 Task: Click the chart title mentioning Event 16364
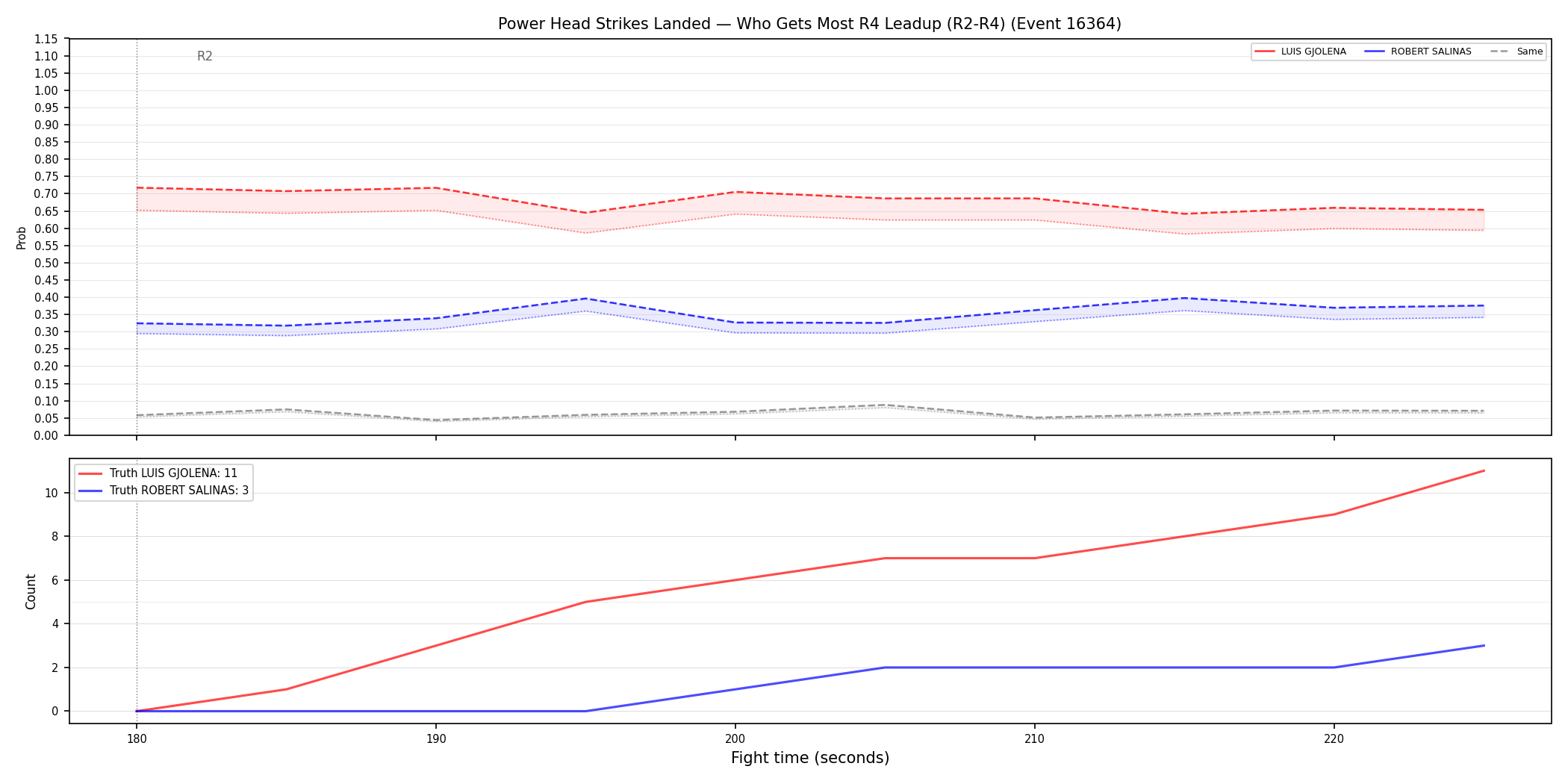809,24
